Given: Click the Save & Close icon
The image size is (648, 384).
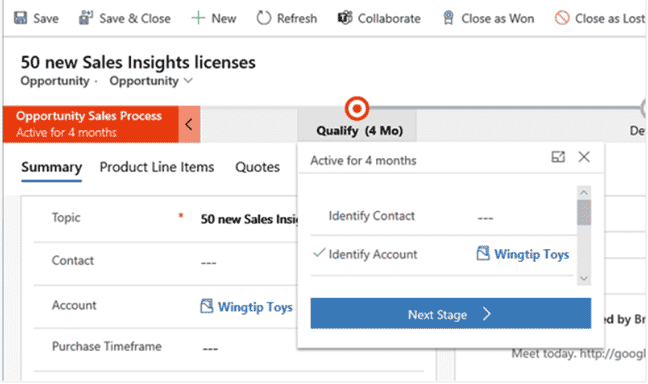Looking at the screenshot, I should tap(86, 18).
